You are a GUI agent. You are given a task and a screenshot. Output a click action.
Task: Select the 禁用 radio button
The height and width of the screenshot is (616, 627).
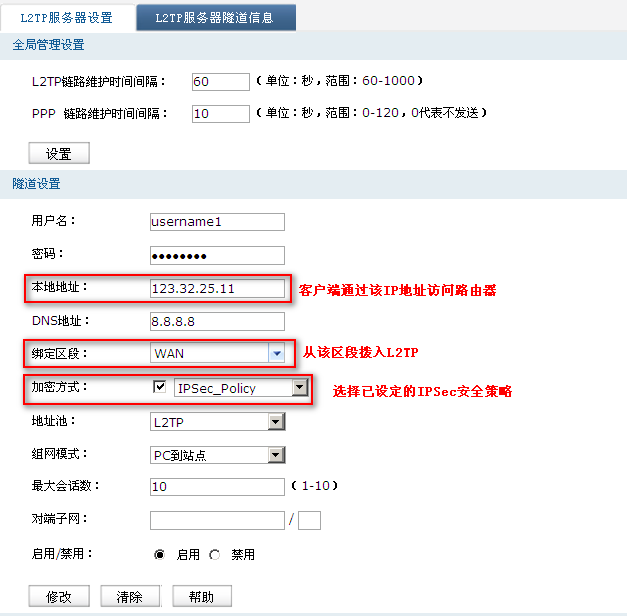click(215, 555)
